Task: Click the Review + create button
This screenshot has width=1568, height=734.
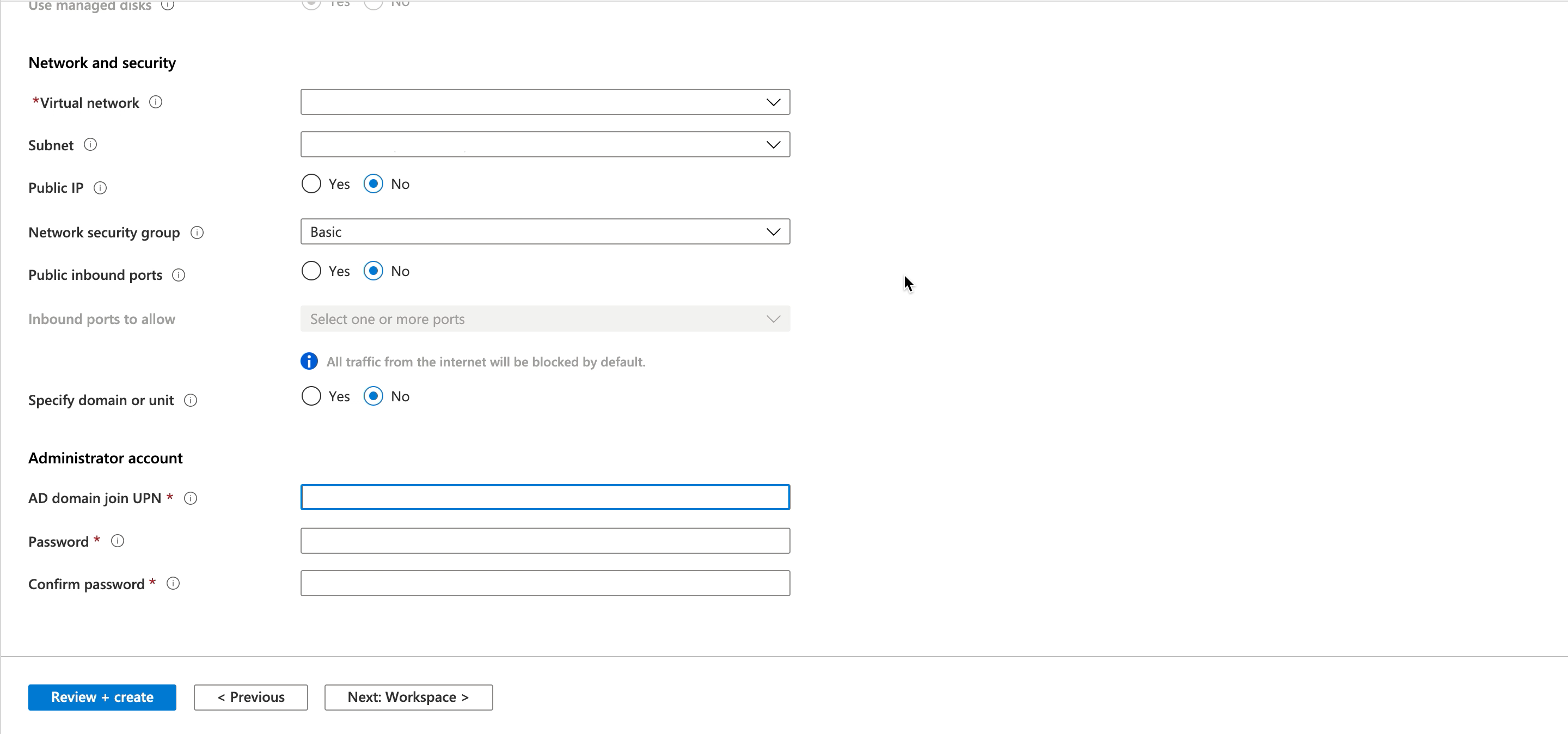Action: [x=102, y=697]
